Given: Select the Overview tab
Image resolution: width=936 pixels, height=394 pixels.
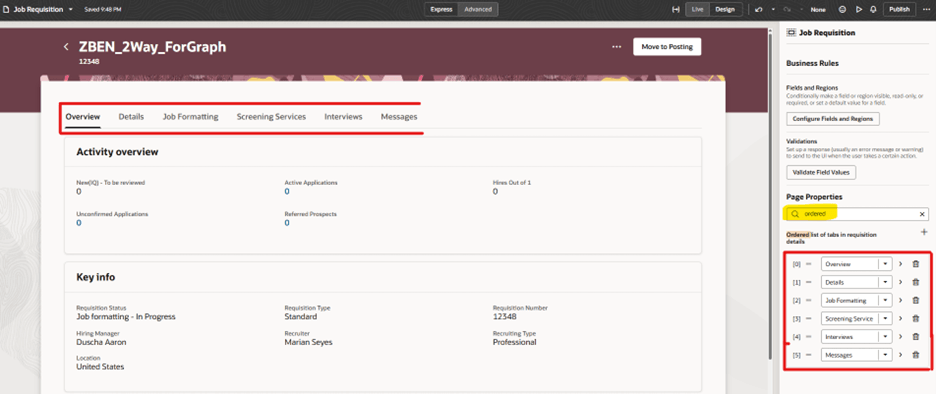Looking at the screenshot, I should pyautogui.click(x=83, y=116).
